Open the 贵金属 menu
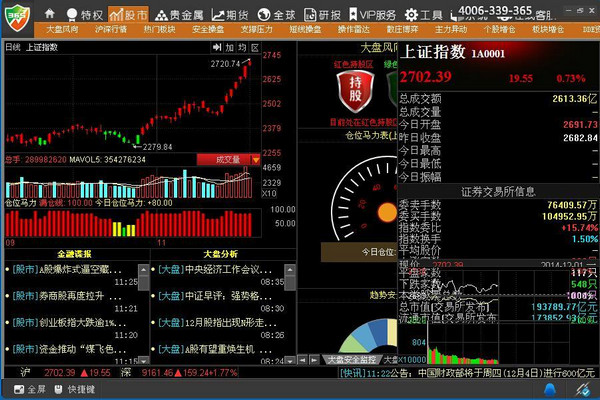This screenshot has height=400, width=600. tap(179, 15)
